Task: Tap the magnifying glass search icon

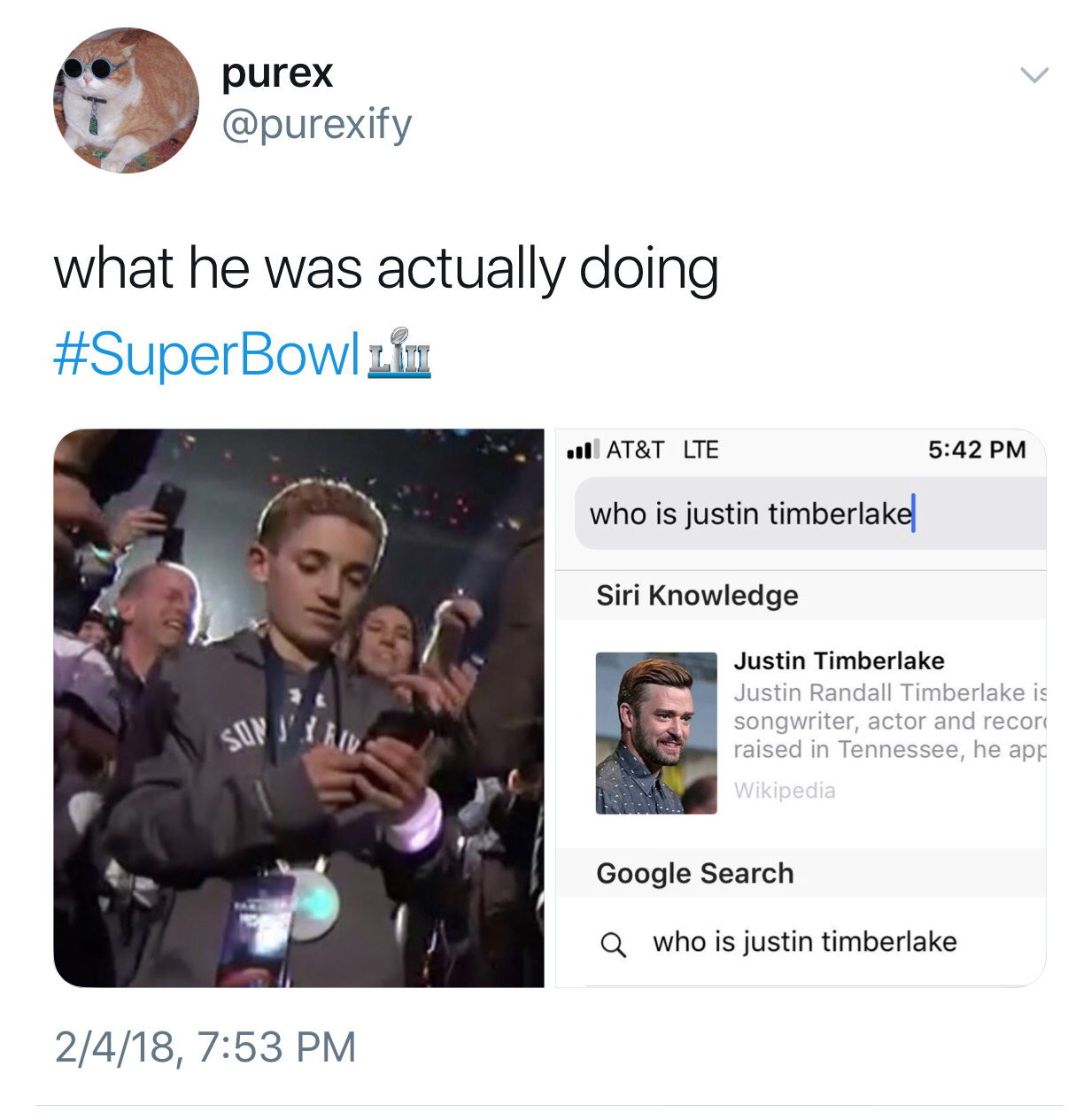Action: (x=613, y=944)
